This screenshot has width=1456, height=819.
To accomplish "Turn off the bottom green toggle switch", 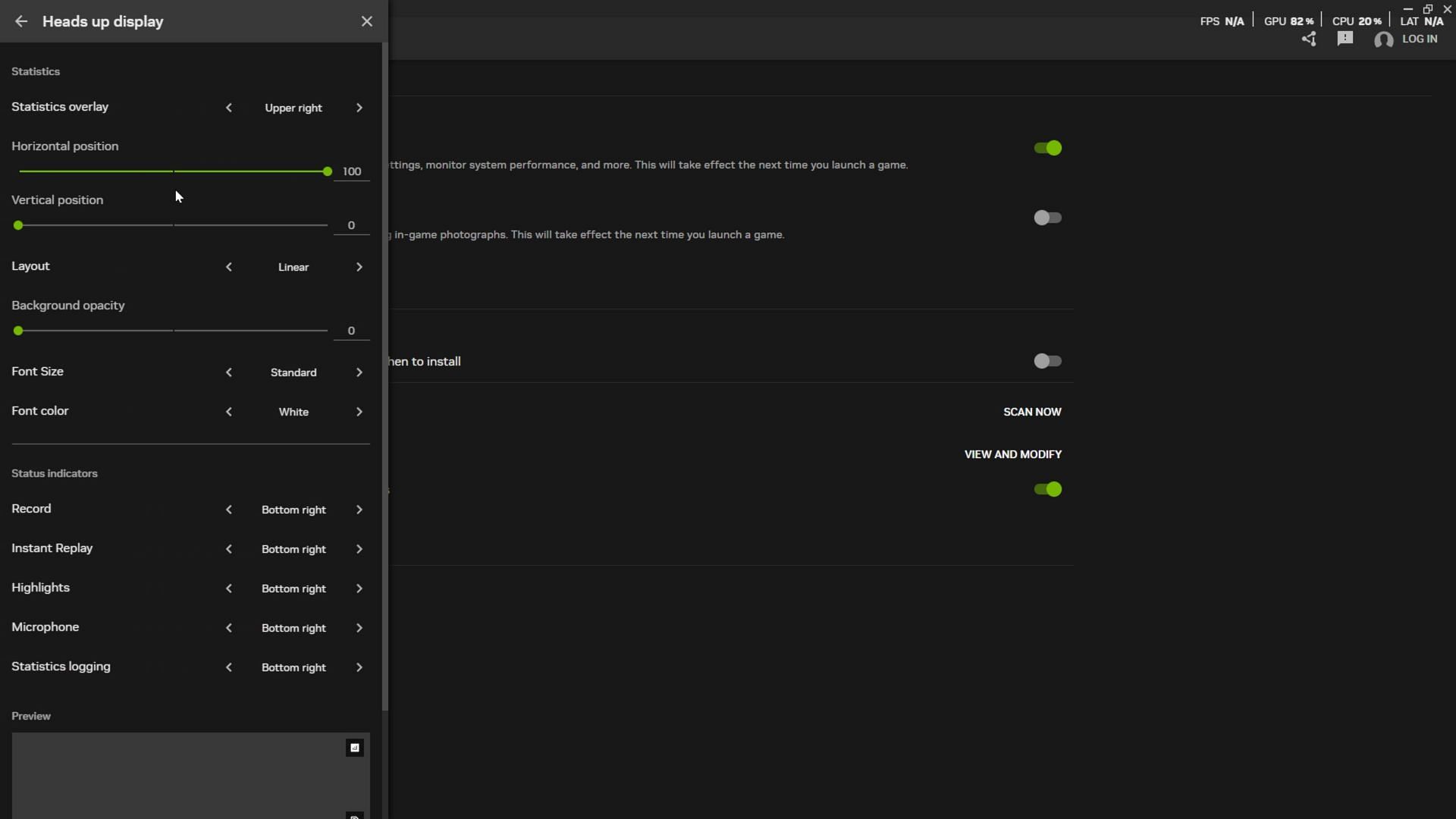I will [1047, 489].
